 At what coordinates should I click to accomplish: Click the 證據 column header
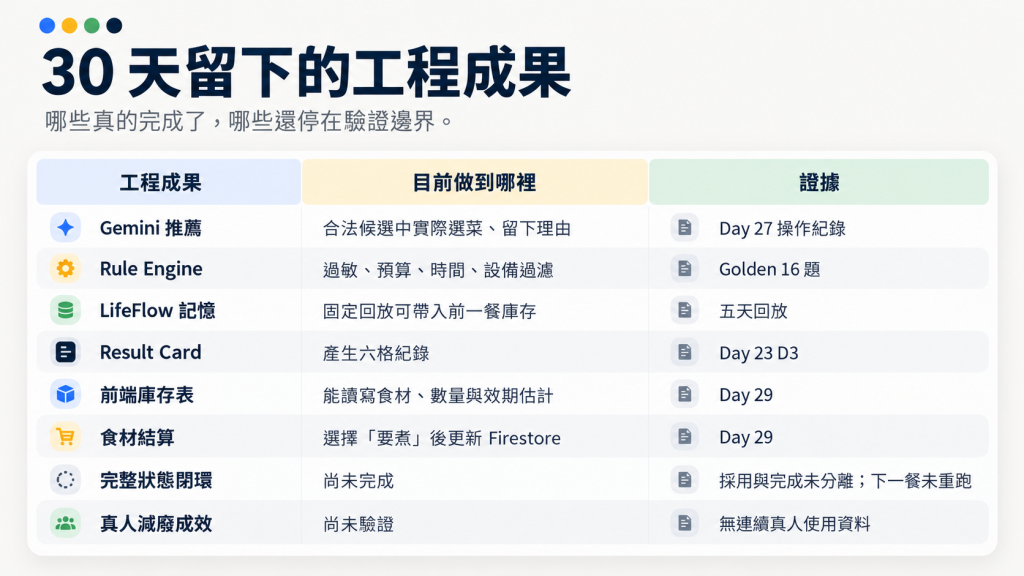[x=819, y=182]
